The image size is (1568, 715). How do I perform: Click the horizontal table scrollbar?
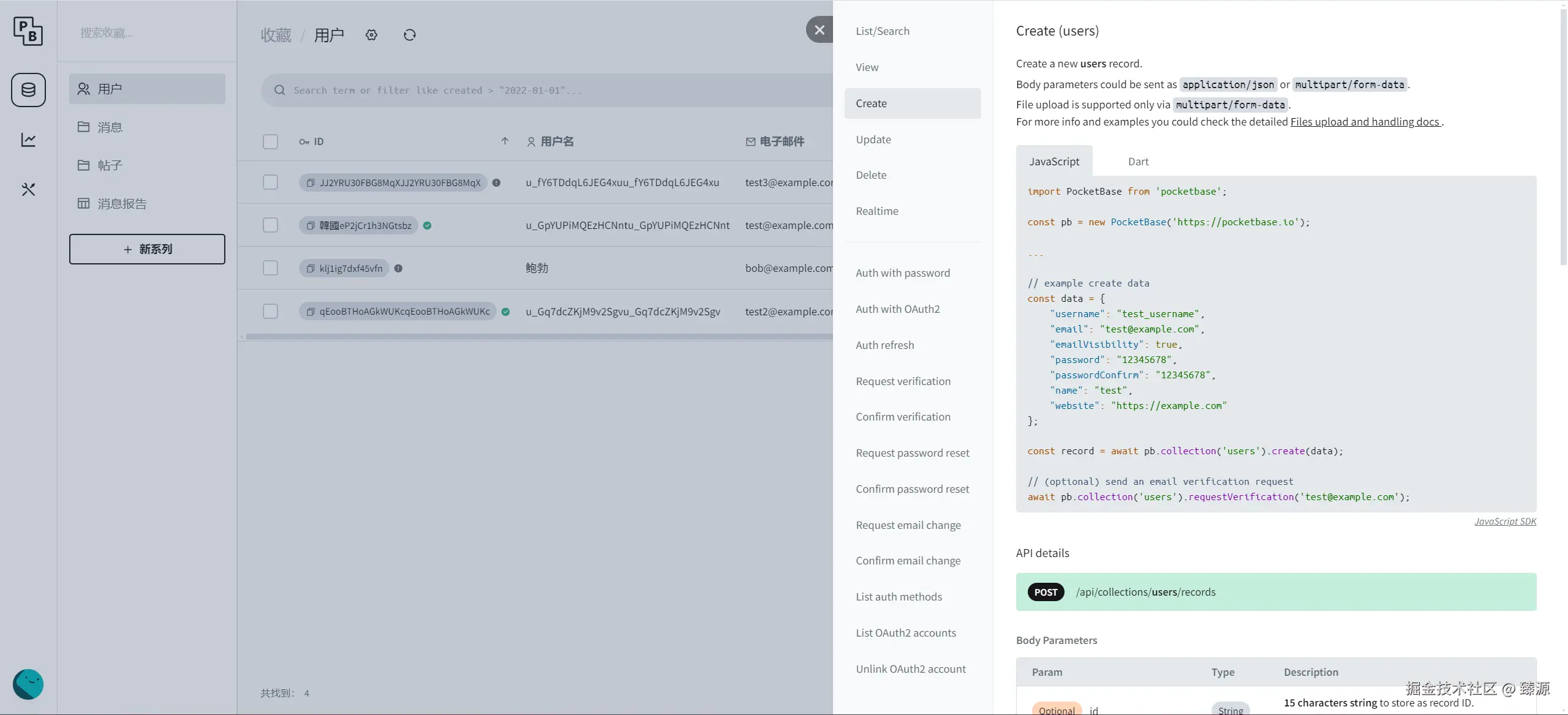(x=539, y=337)
